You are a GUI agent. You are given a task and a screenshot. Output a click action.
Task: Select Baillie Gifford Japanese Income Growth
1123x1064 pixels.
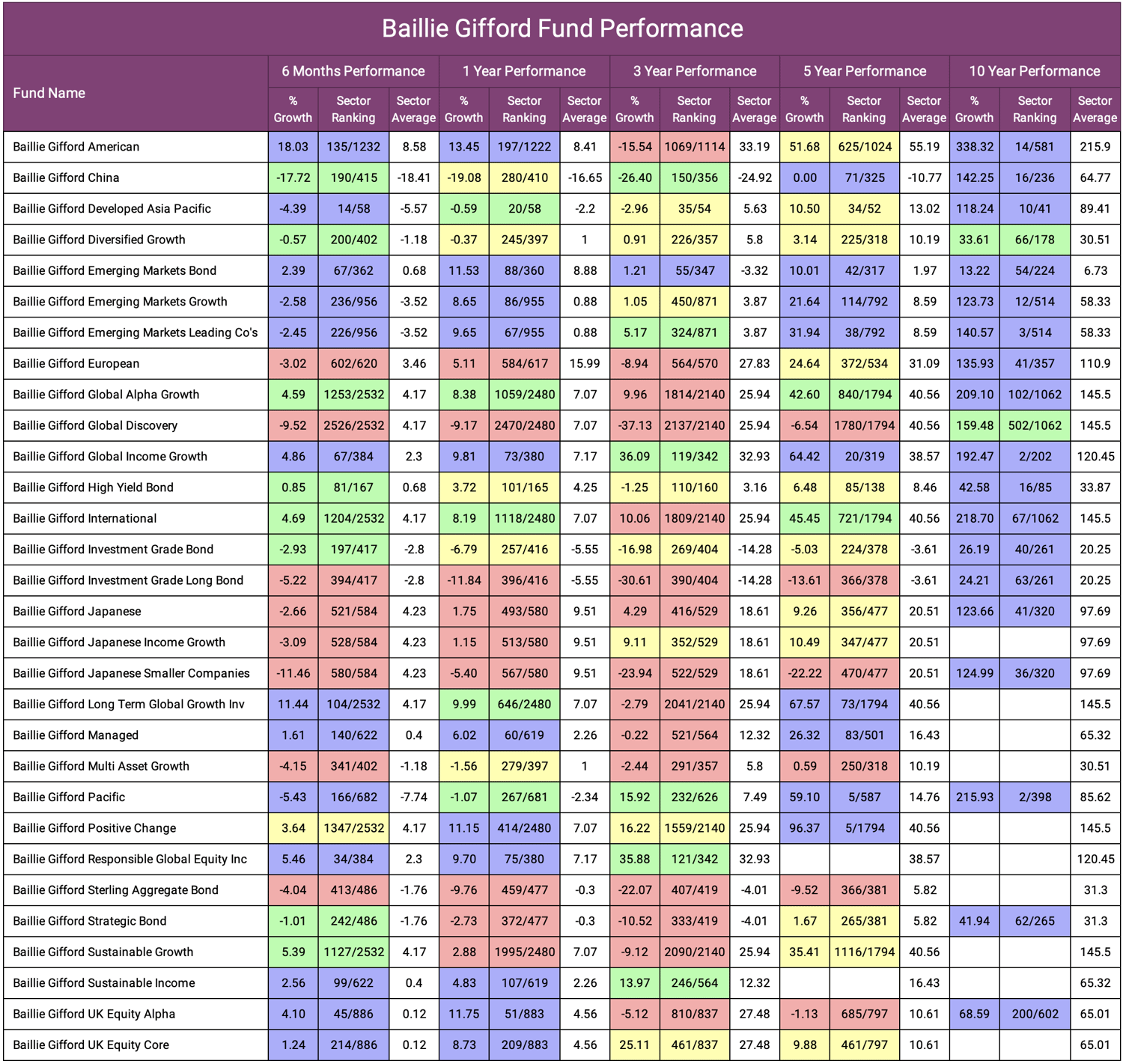click(119, 642)
